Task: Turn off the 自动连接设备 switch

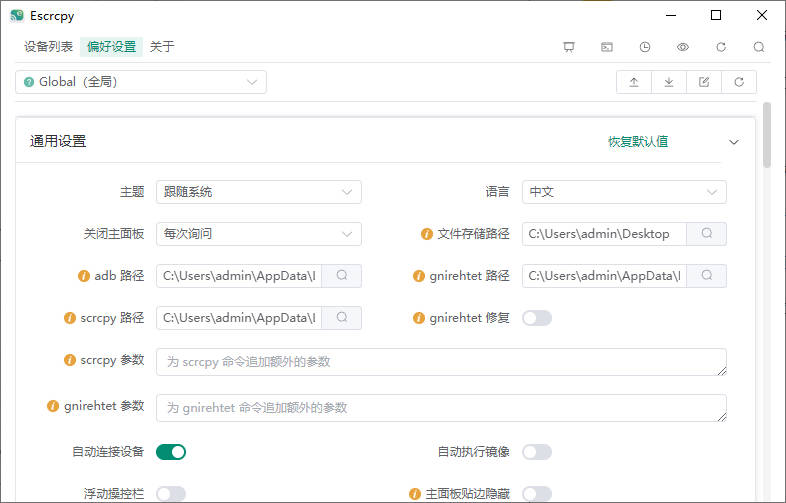Action: [x=171, y=452]
